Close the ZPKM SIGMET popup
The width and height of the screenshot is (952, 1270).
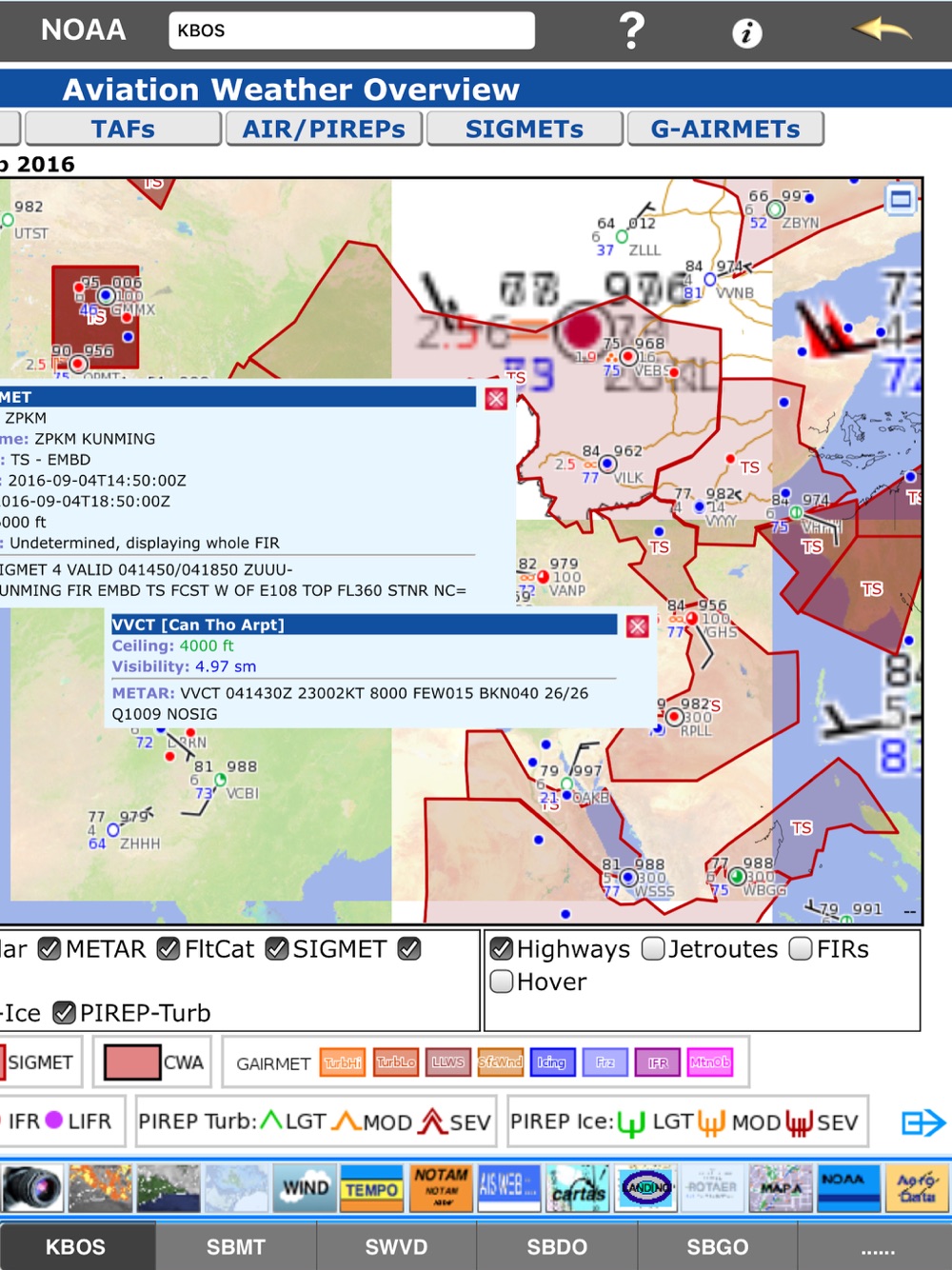point(496,399)
